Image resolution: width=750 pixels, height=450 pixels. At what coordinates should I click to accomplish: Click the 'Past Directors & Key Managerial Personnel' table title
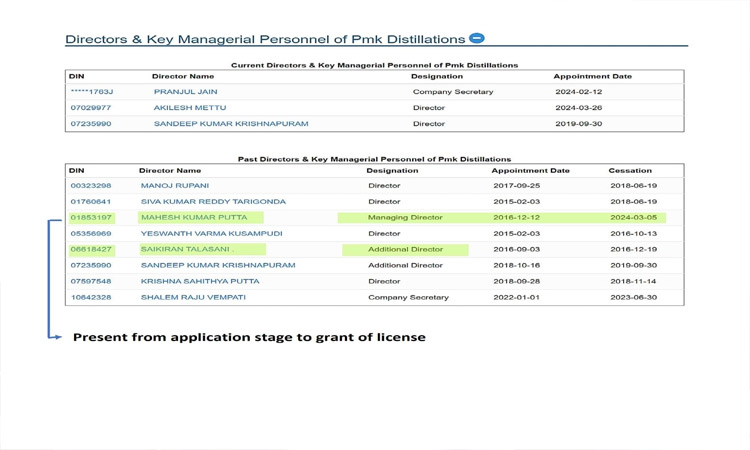[375, 159]
